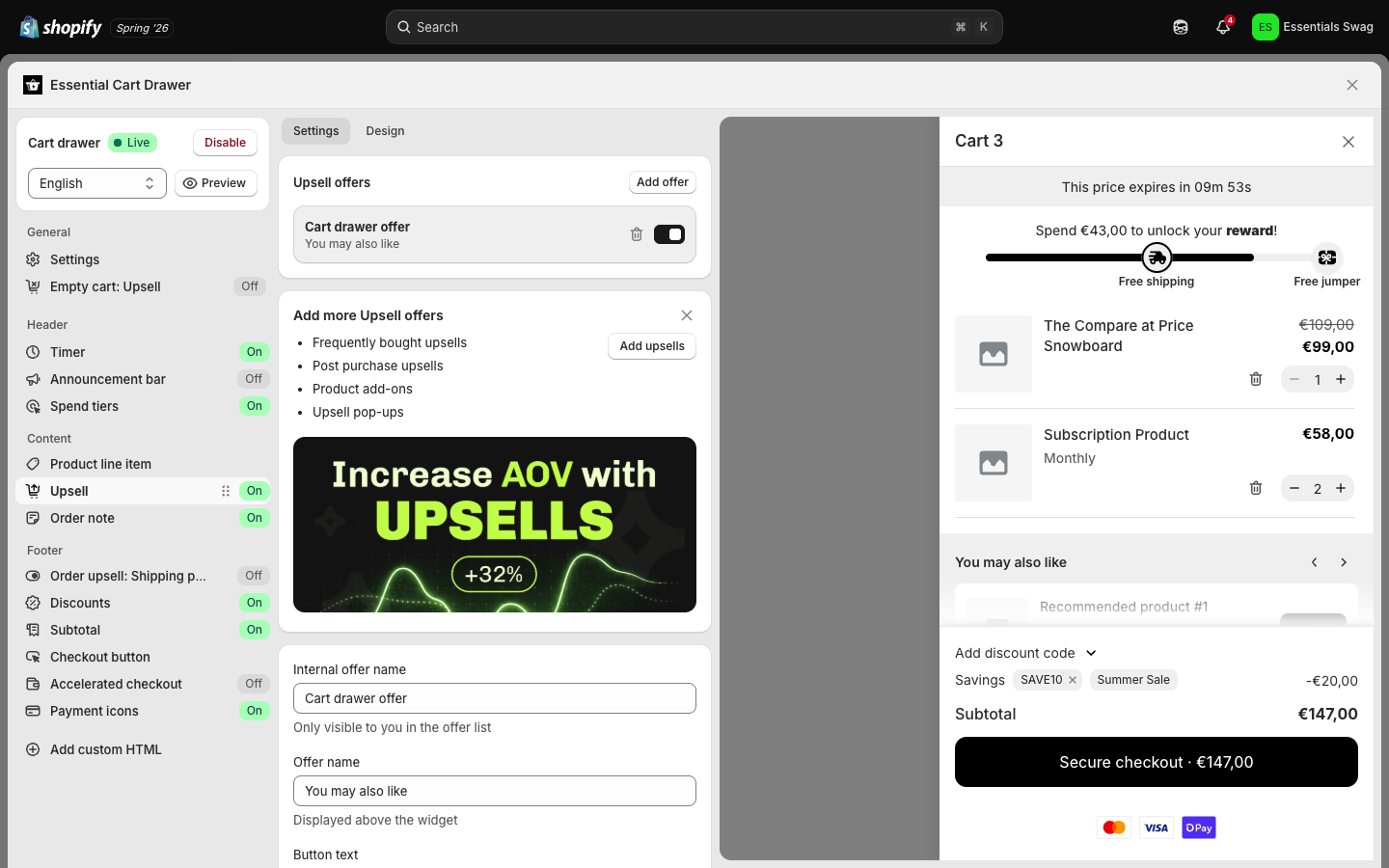The image size is (1389, 868).
Task: Focus the Internal offer name field
Action: [495, 698]
